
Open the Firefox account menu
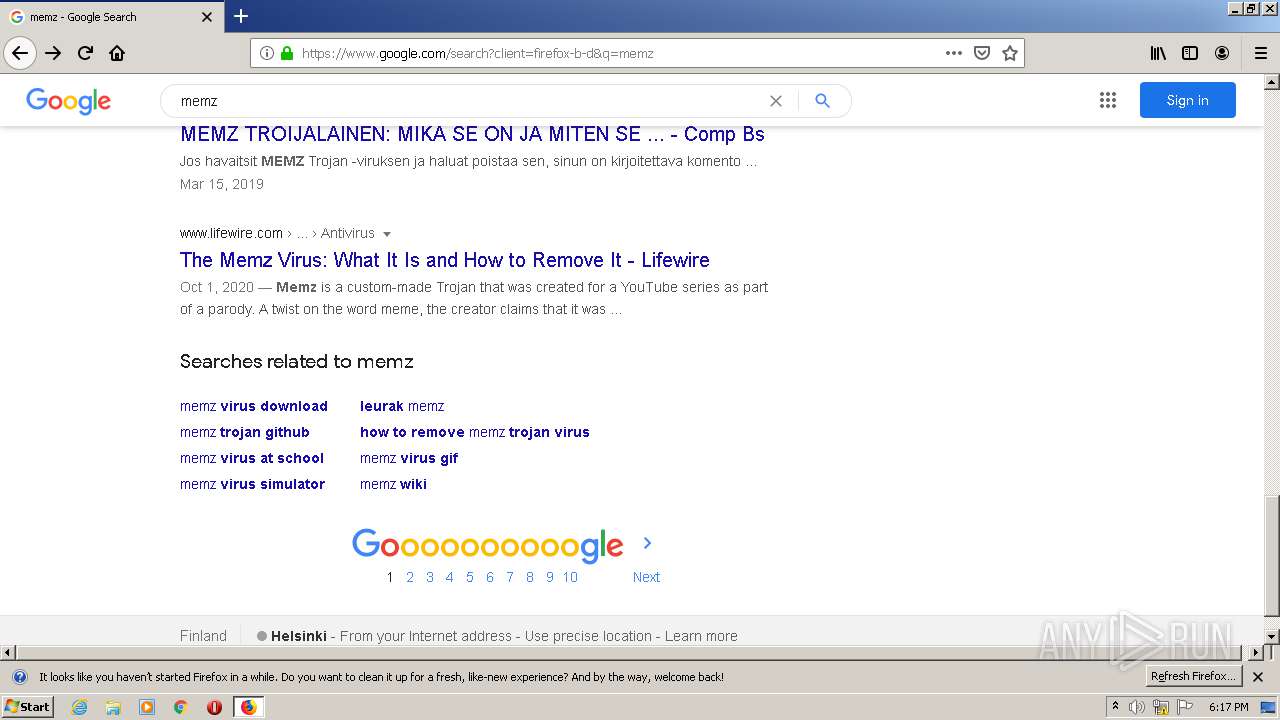click(x=1222, y=54)
